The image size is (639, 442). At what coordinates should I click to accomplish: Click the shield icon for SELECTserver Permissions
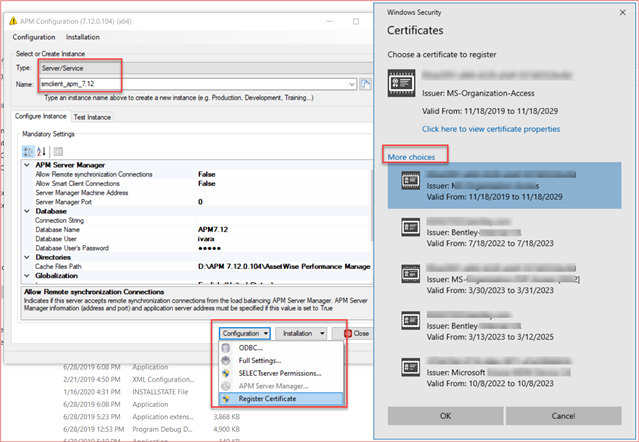(x=226, y=373)
